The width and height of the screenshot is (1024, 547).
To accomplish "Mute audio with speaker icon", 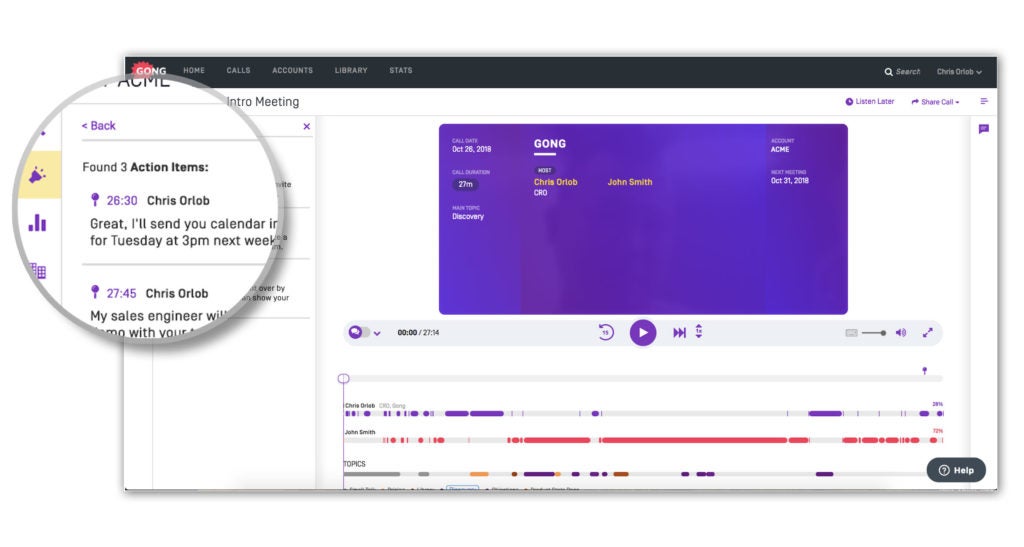I will [901, 333].
